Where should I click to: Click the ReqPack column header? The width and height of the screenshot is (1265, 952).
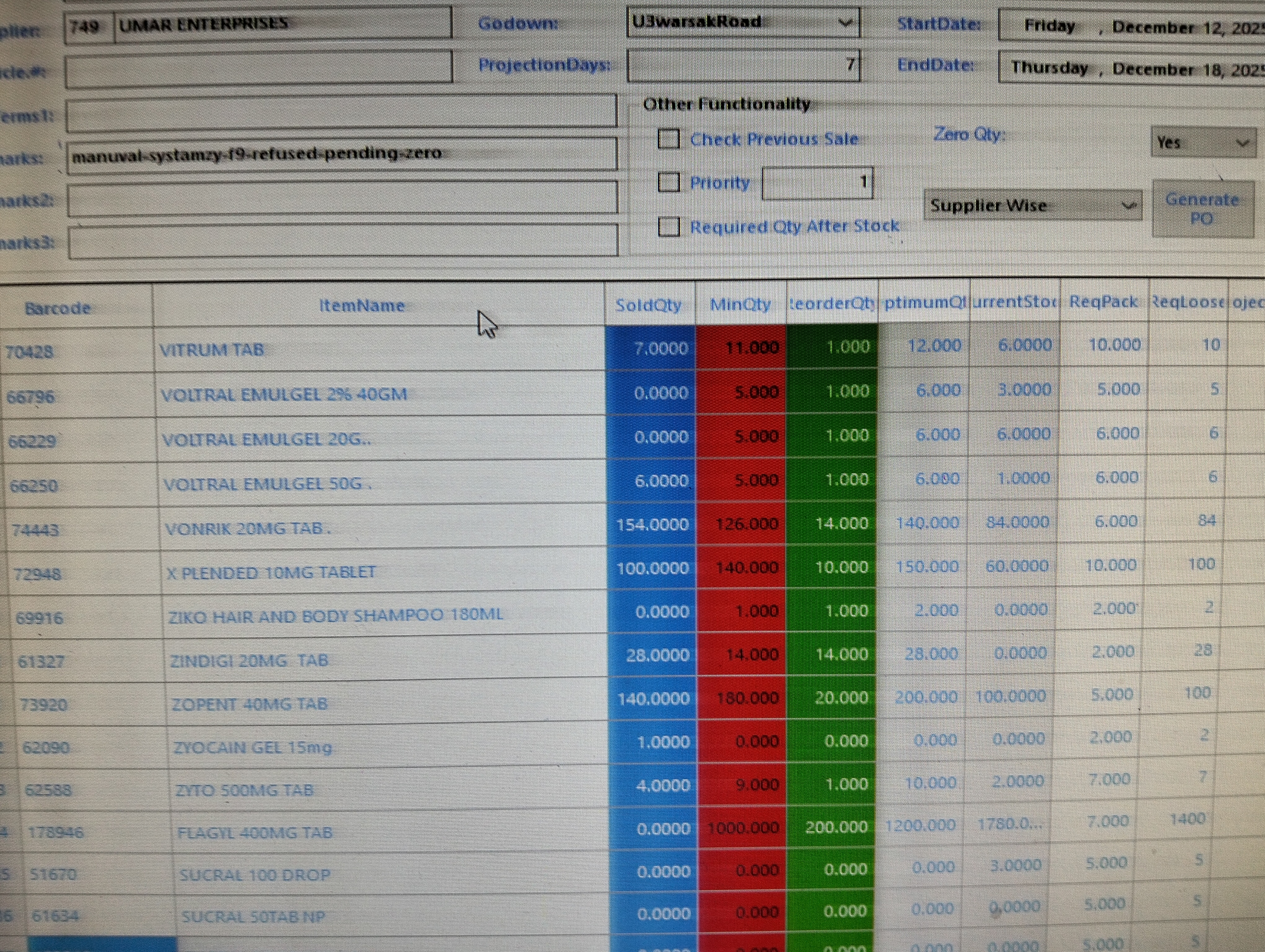click(1103, 302)
